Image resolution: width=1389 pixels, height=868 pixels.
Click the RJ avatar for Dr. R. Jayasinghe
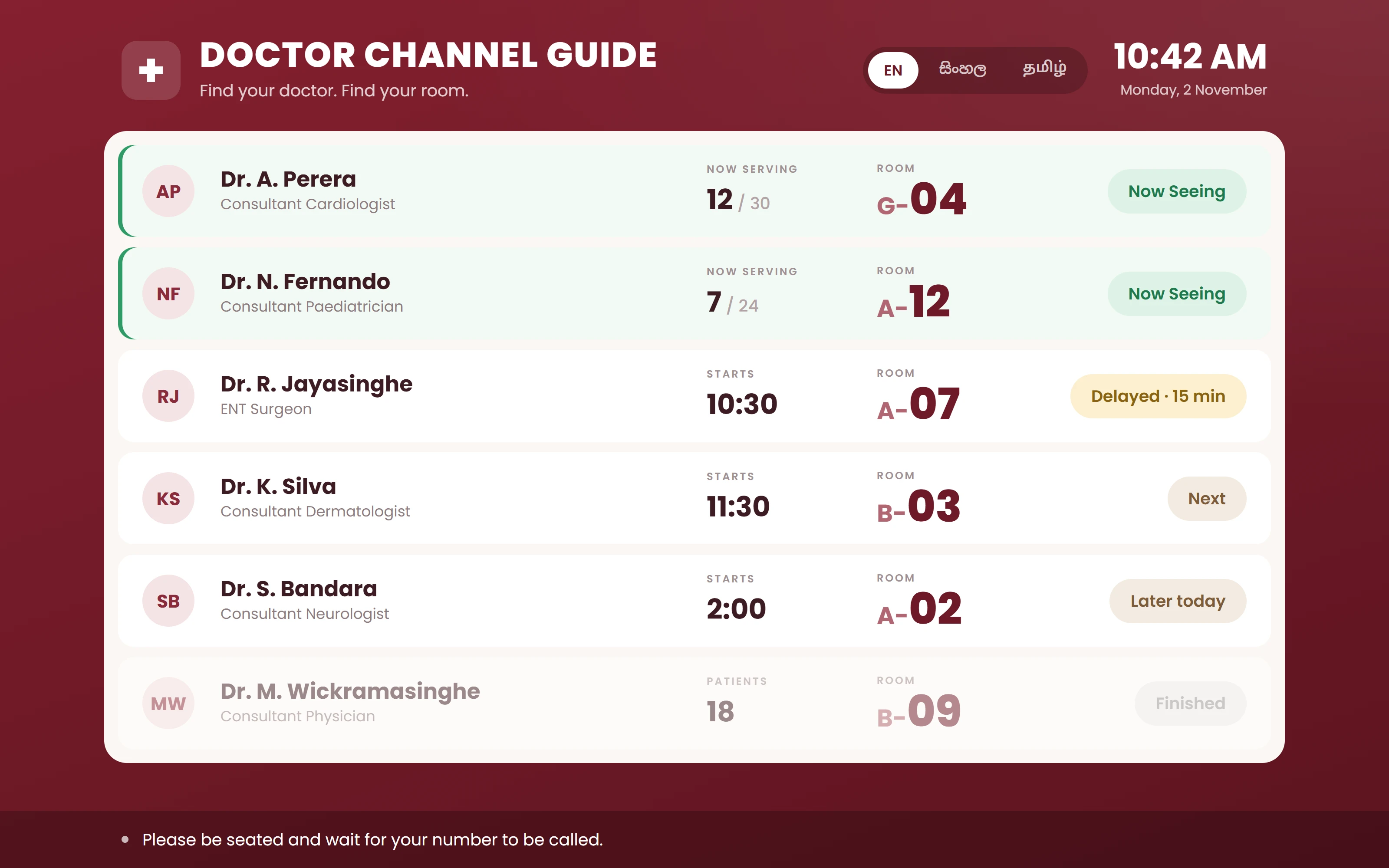pyautogui.click(x=168, y=396)
